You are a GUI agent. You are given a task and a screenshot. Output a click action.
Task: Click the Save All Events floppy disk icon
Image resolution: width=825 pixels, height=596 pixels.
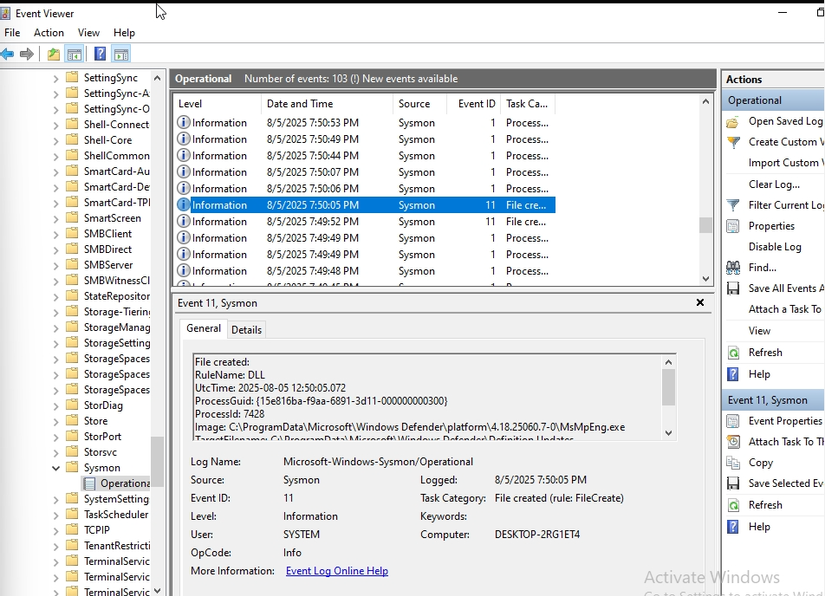[733, 288]
